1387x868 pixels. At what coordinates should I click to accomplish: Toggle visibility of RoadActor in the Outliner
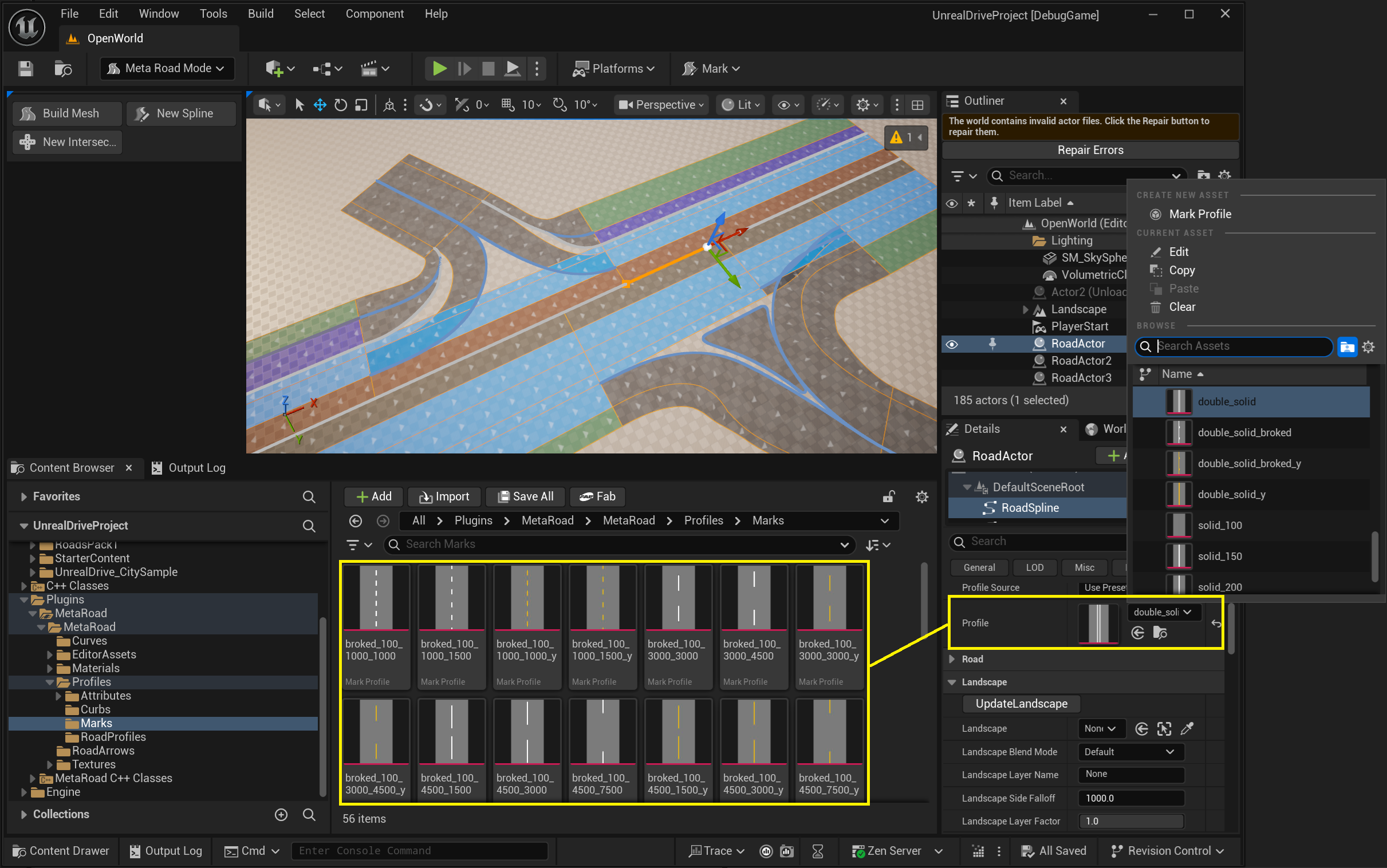[x=952, y=344]
